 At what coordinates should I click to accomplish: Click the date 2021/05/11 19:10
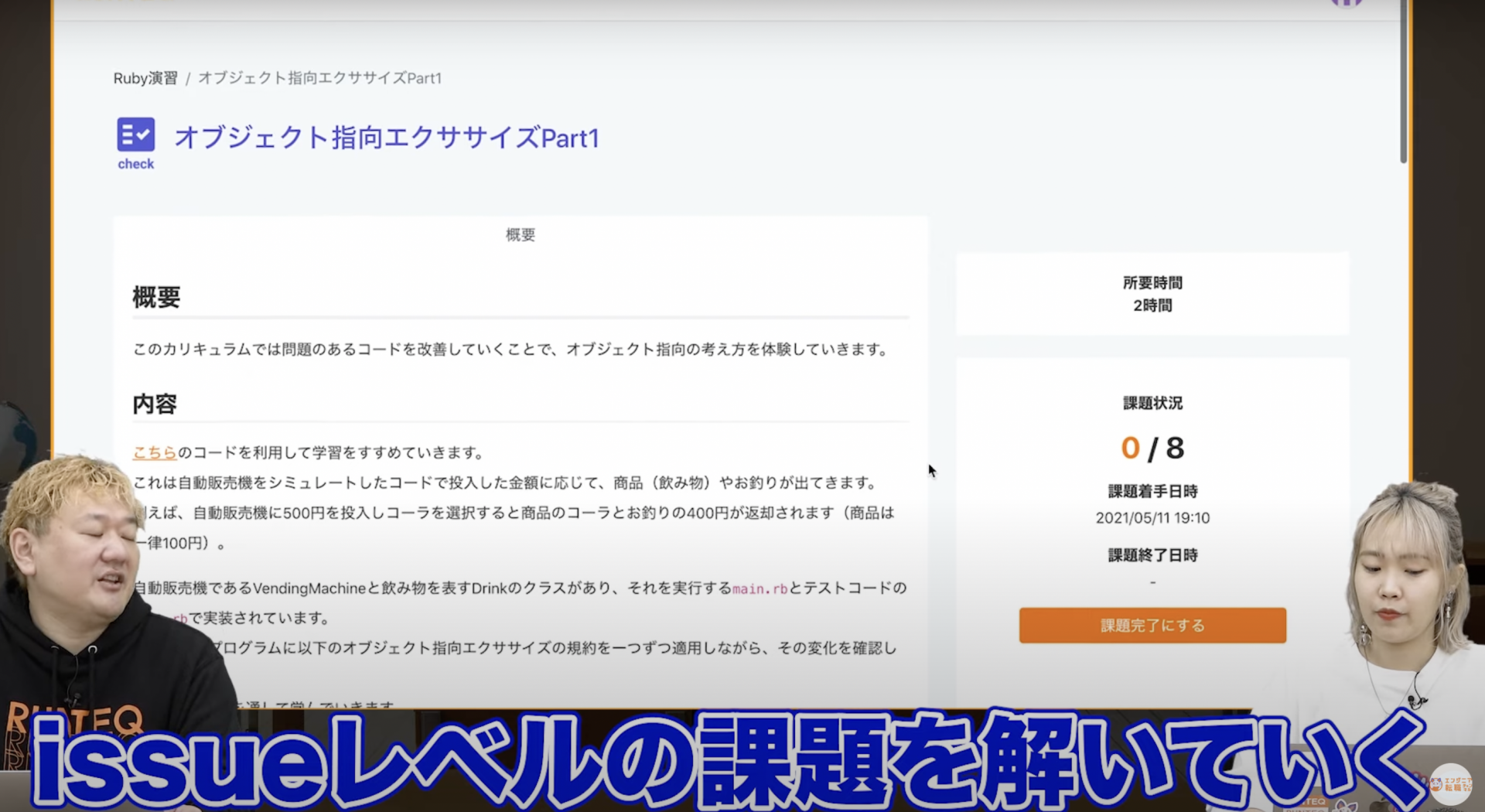[x=1152, y=518]
